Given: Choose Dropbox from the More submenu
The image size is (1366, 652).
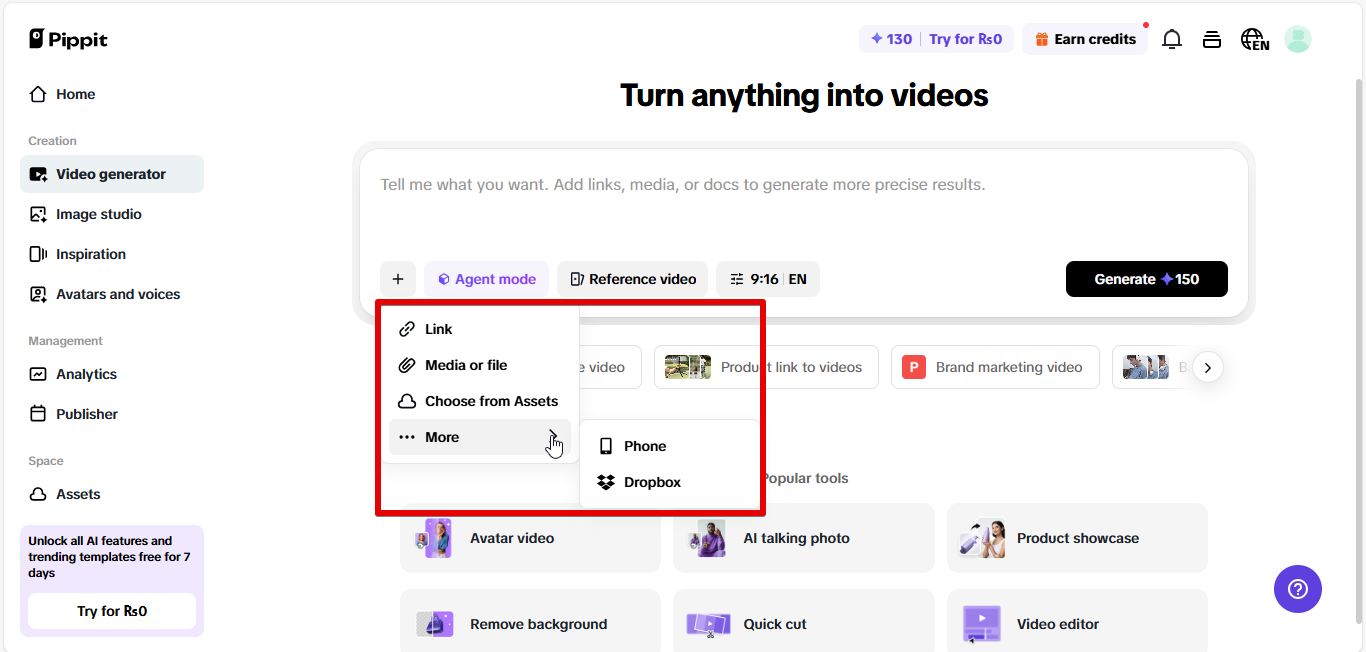Looking at the screenshot, I should [x=651, y=481].
